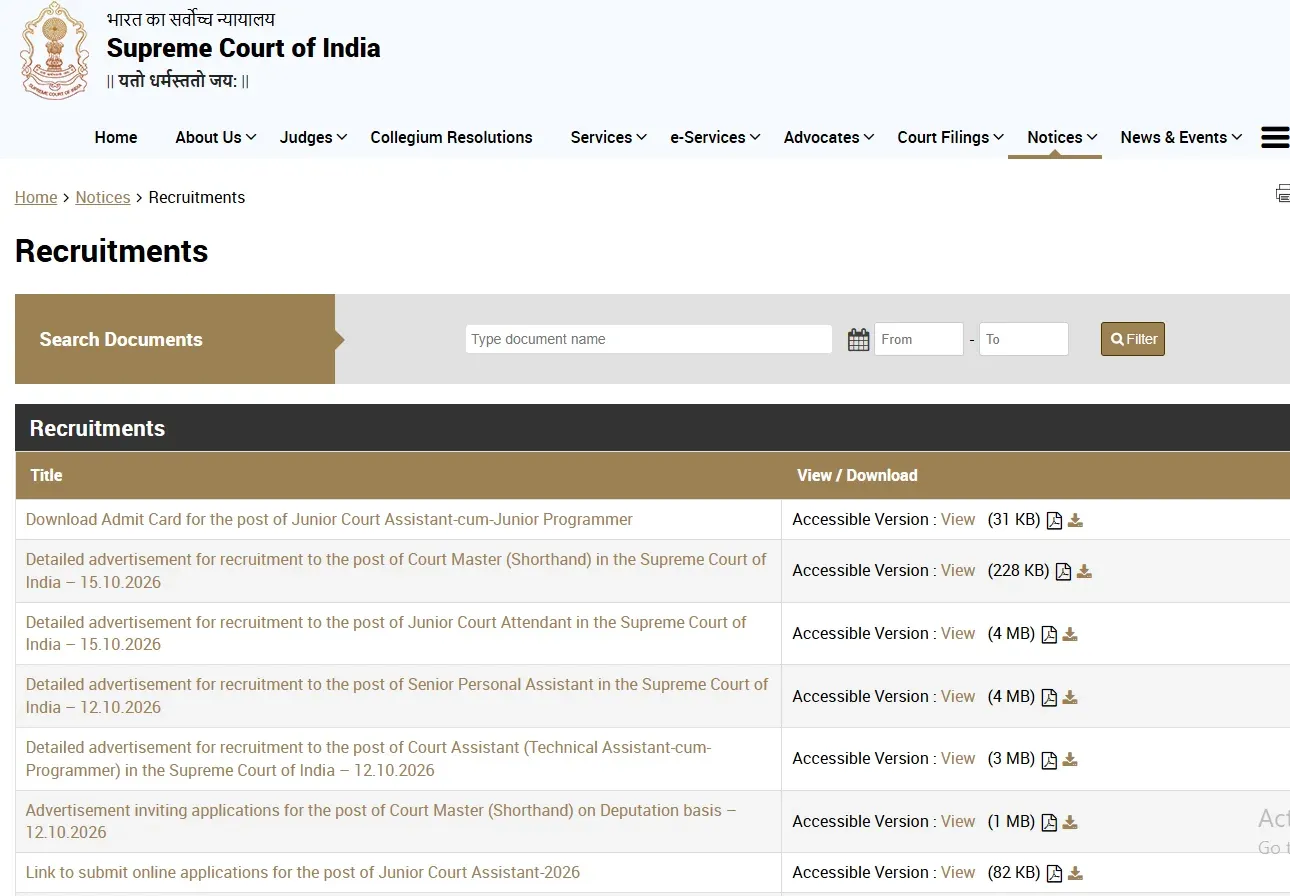This screenshot has height=896, width=1290.
Task: Click PDF icon for Junior Programmer admit card
Action: coord(1054,520)
